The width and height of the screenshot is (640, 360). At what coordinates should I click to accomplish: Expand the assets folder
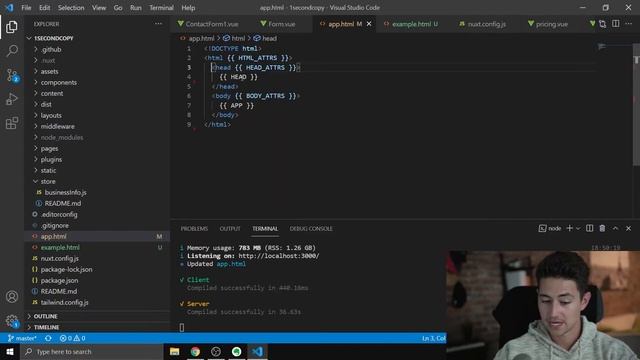[x=49, y=71]
